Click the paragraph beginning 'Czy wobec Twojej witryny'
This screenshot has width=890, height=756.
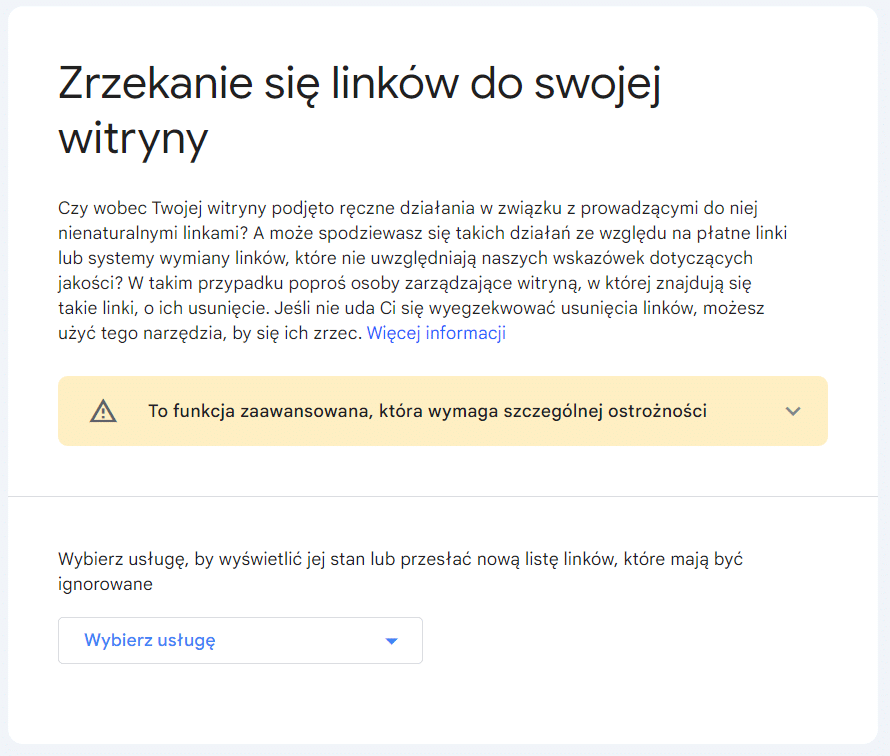click(422, 270)
